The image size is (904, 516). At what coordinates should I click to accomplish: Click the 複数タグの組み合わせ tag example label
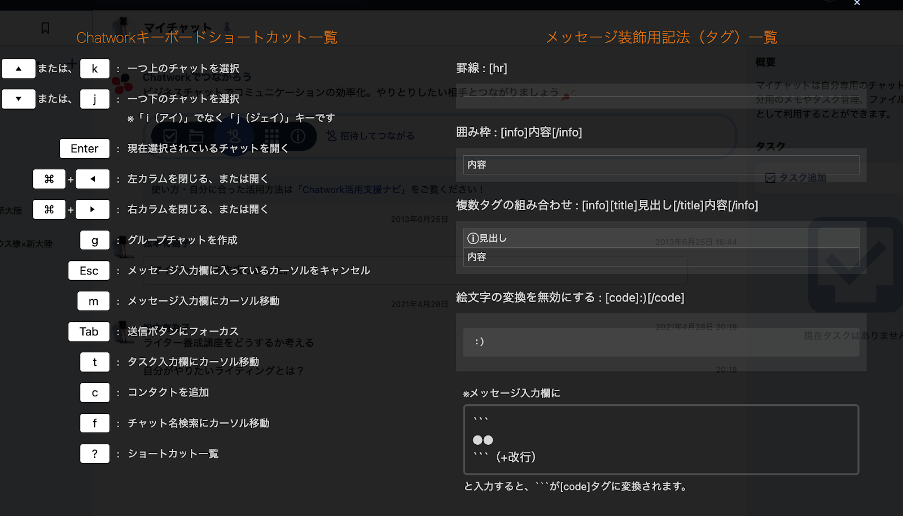click(x=607, y=205)
